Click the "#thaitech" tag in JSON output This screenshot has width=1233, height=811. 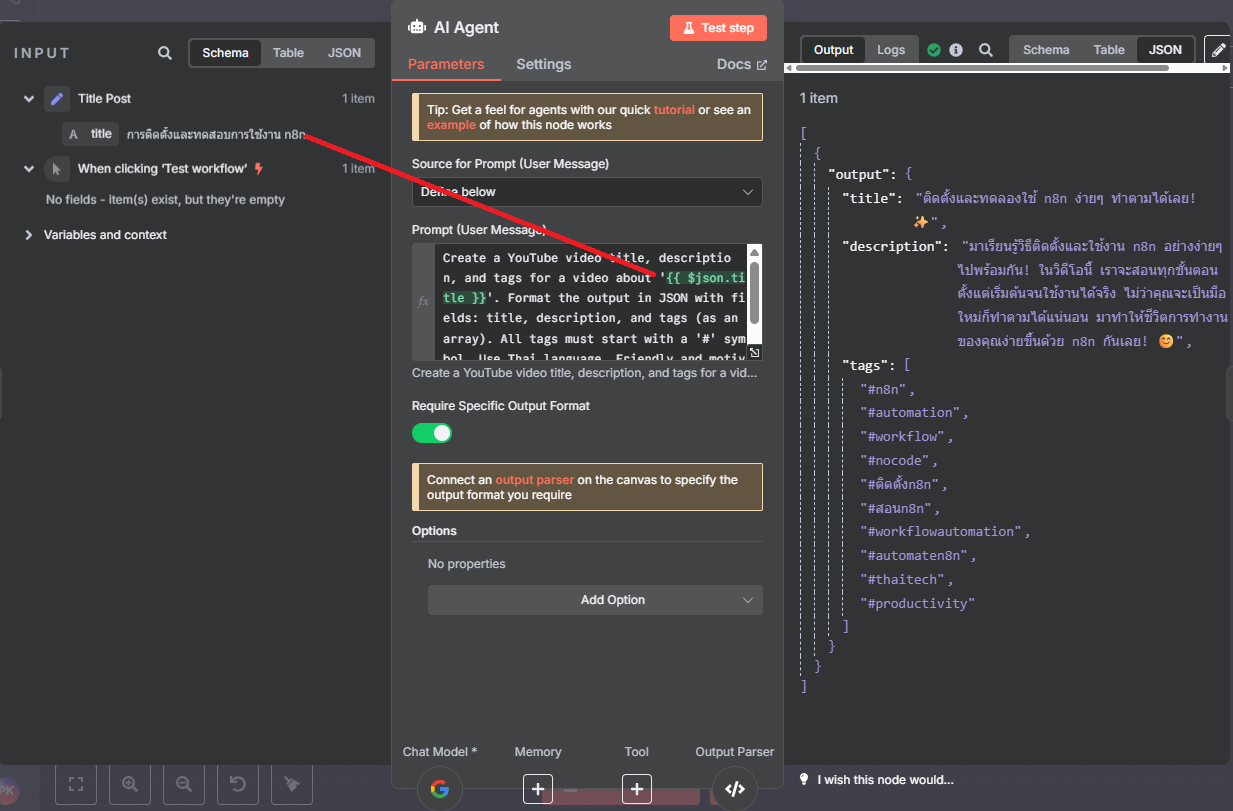(905, 579)
